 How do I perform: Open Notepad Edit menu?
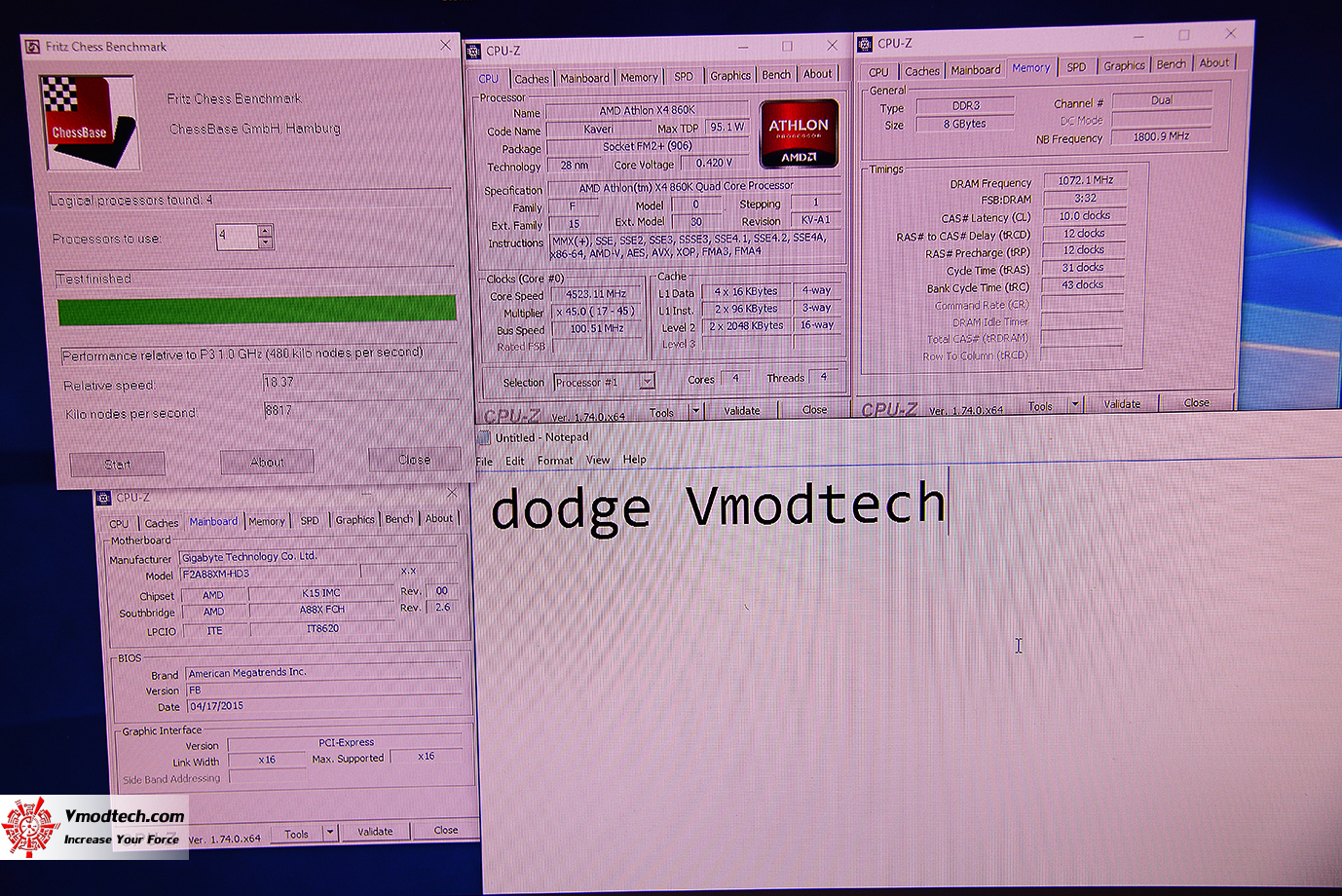[515, 461]
